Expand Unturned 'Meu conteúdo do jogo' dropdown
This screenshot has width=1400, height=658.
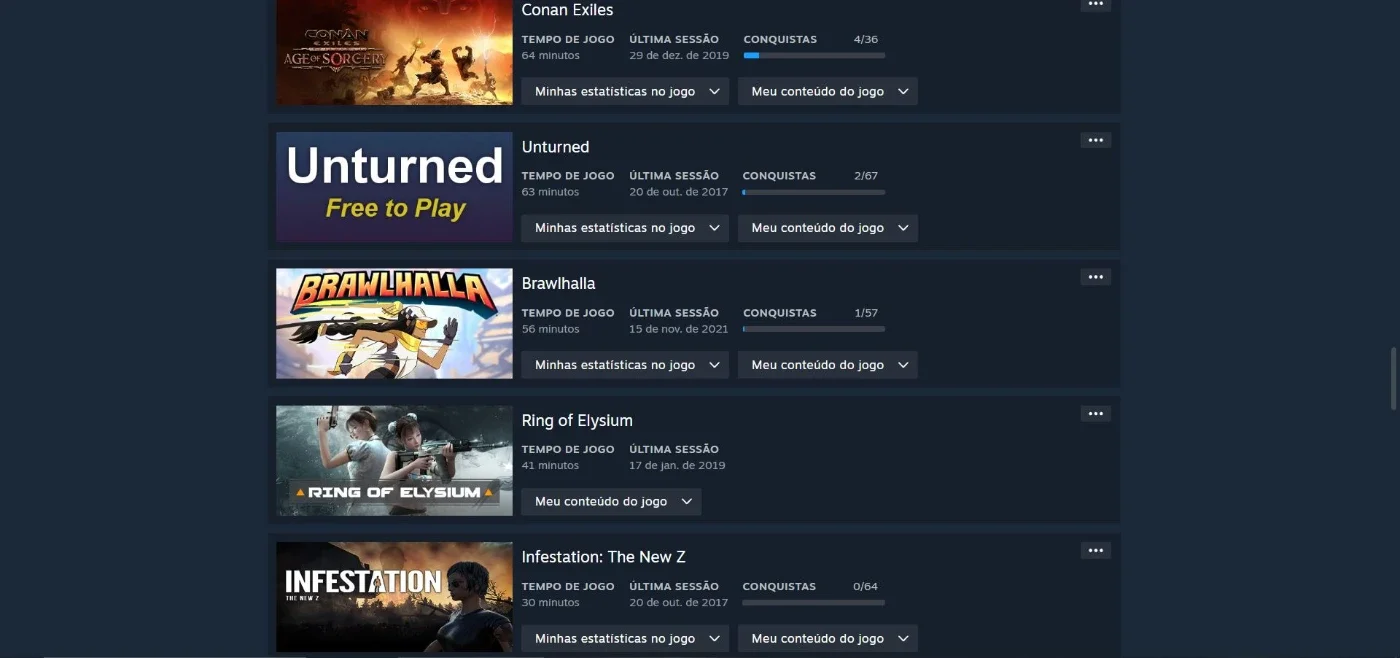[x=828, y=228]
